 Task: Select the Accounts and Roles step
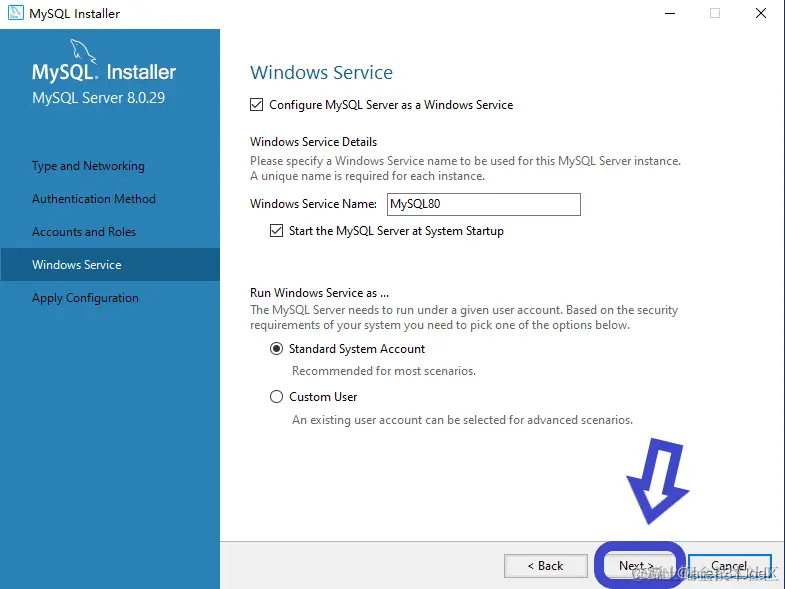(x=84, y=232)
